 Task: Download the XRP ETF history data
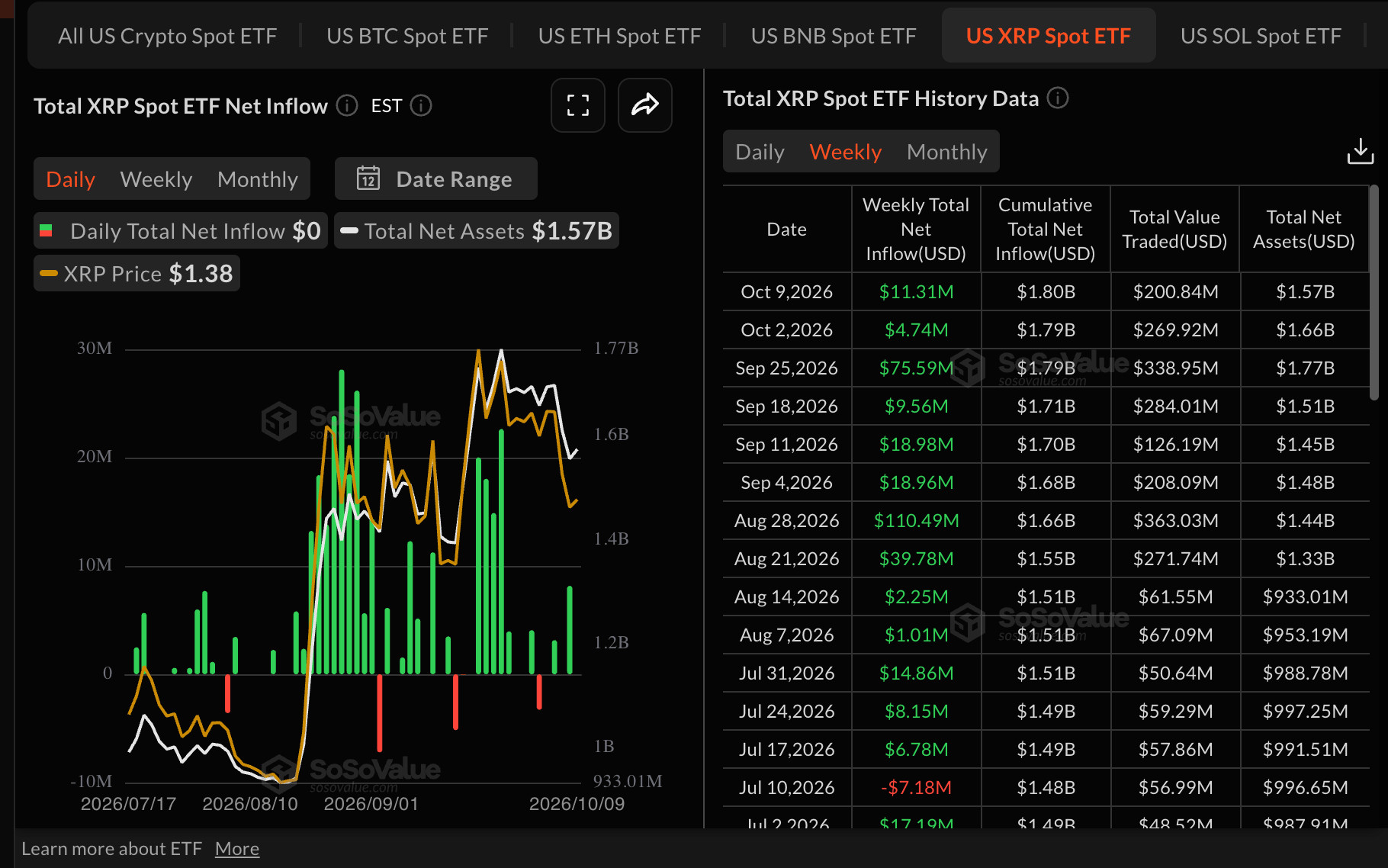(1360, 151)
